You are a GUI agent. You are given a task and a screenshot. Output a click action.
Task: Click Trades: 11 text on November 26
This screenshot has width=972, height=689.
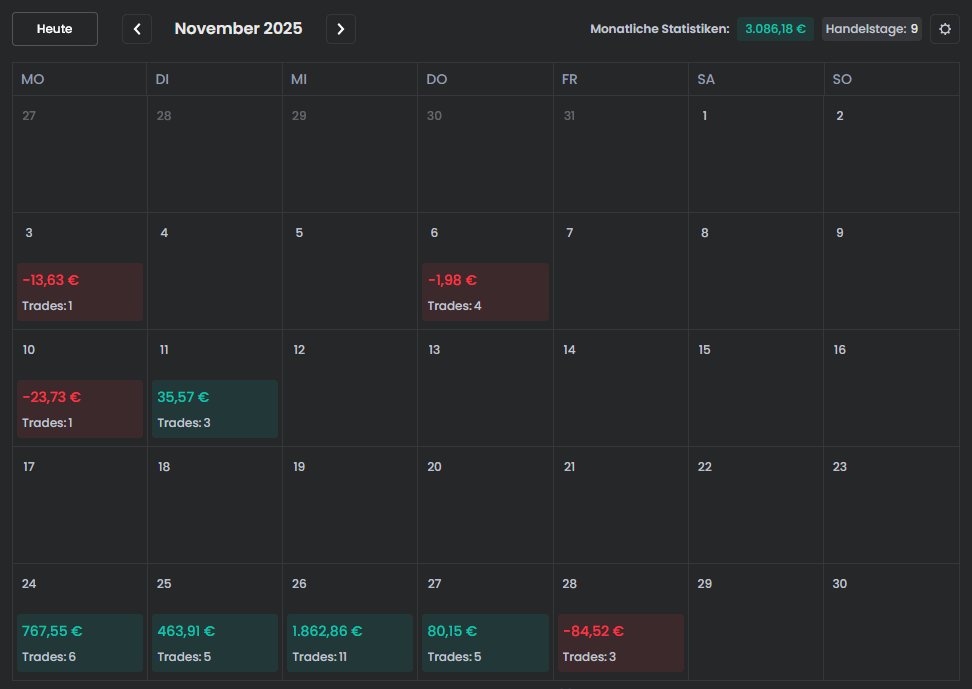pyautogui.click(x=319, y=657)
